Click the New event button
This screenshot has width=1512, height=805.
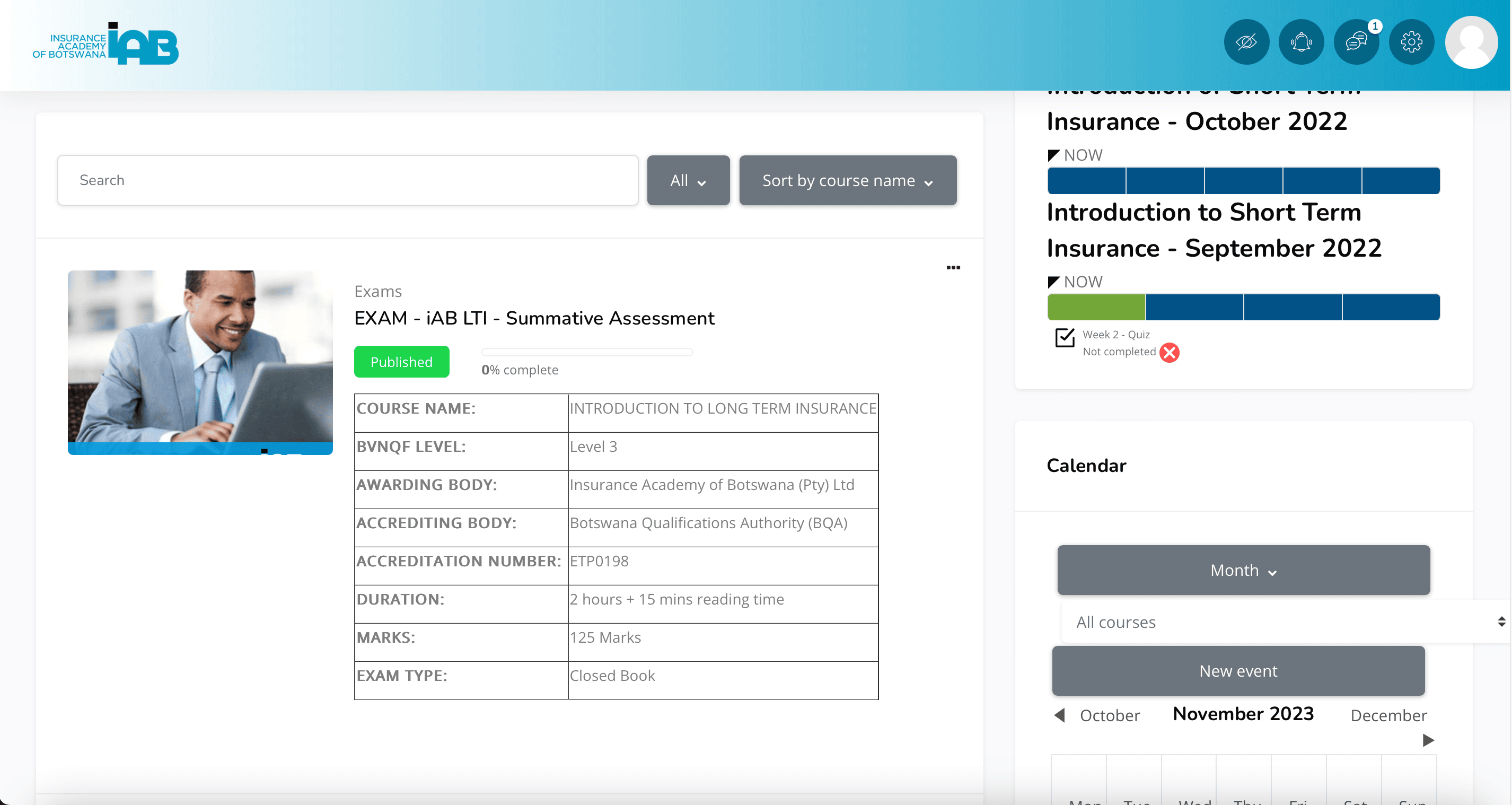[x=1238, y=671]
